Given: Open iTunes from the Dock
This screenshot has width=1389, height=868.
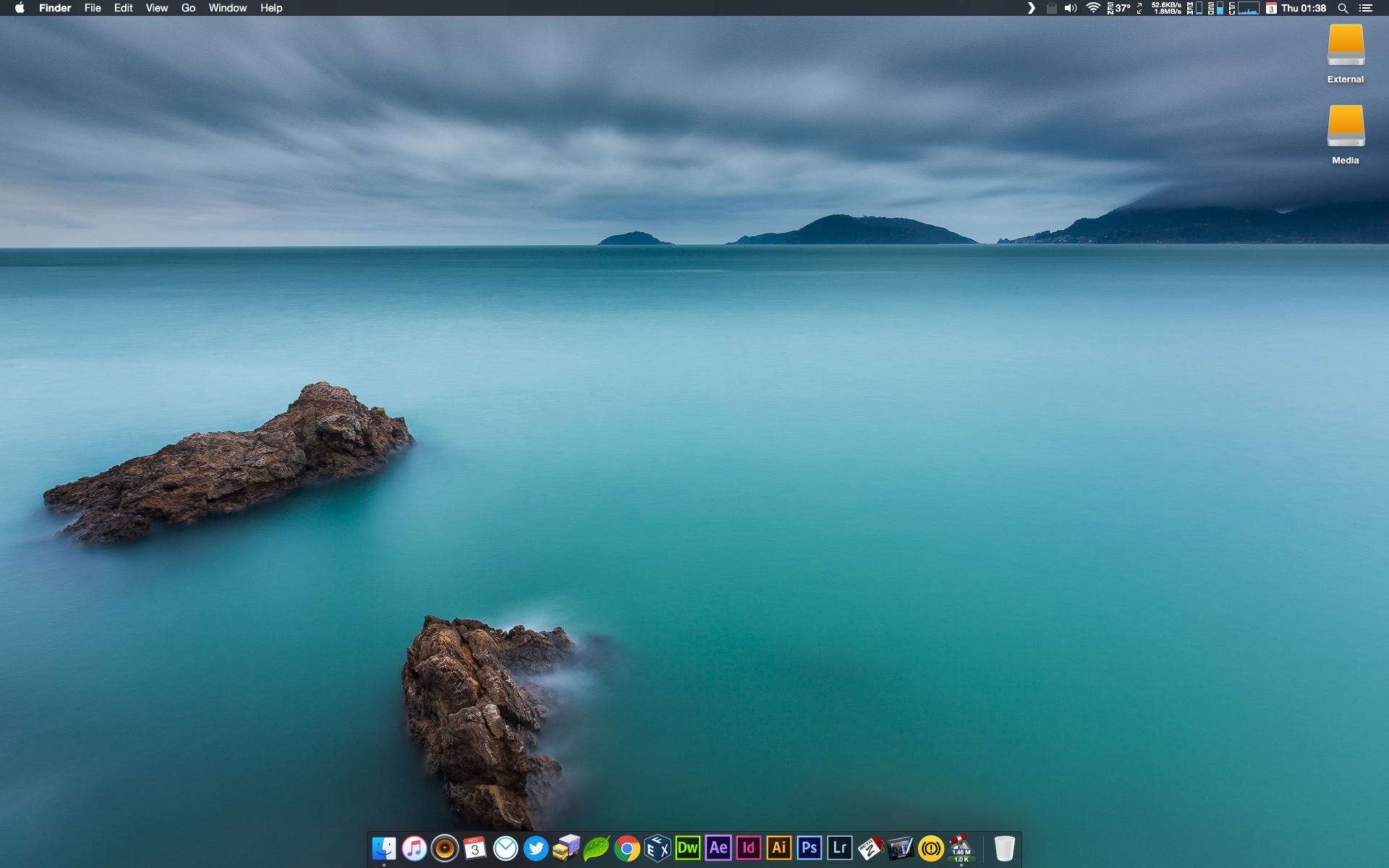Looking at the screenshot, I should 414,848.
